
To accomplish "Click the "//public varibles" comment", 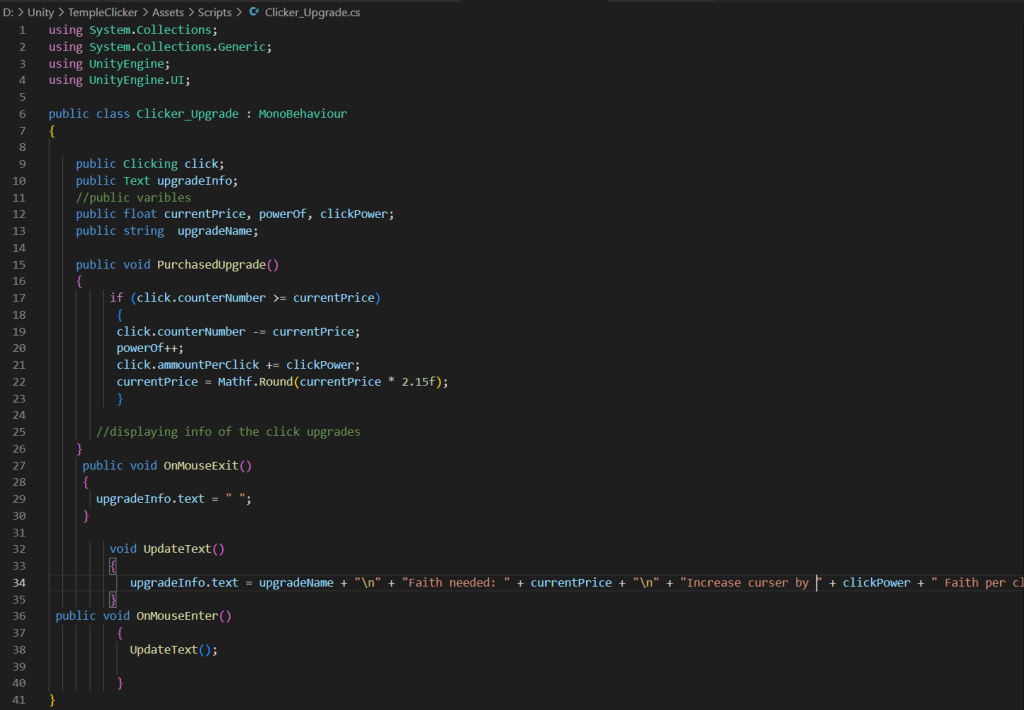I will point(133,197).
